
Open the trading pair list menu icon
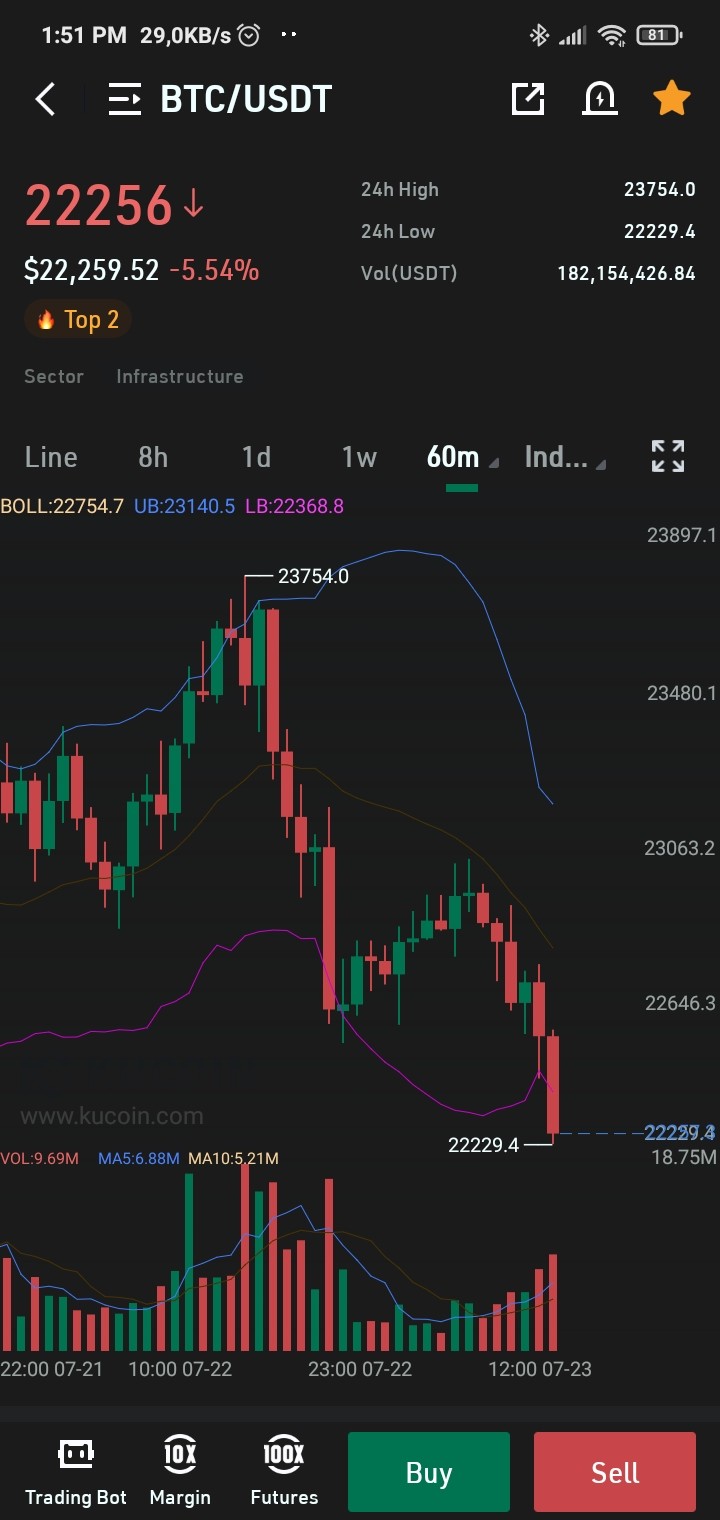(x=125, y=99)
